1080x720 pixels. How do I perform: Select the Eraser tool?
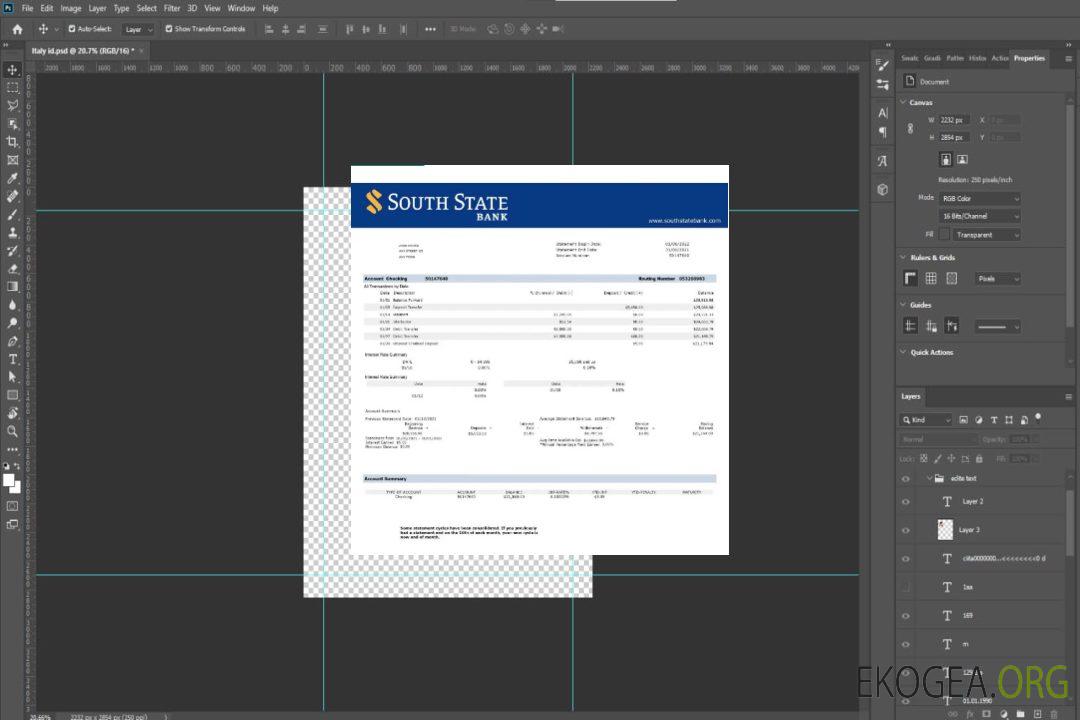tap(12, 269)
